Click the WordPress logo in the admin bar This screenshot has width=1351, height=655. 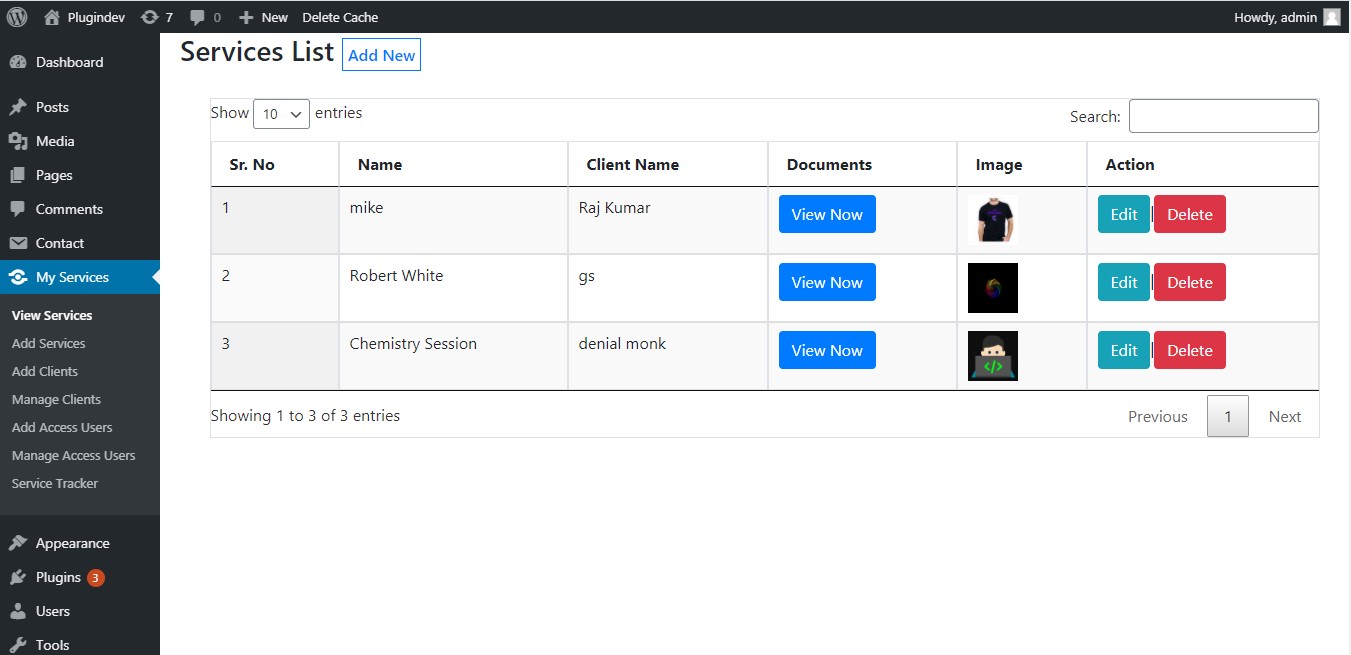coord(16,16)
